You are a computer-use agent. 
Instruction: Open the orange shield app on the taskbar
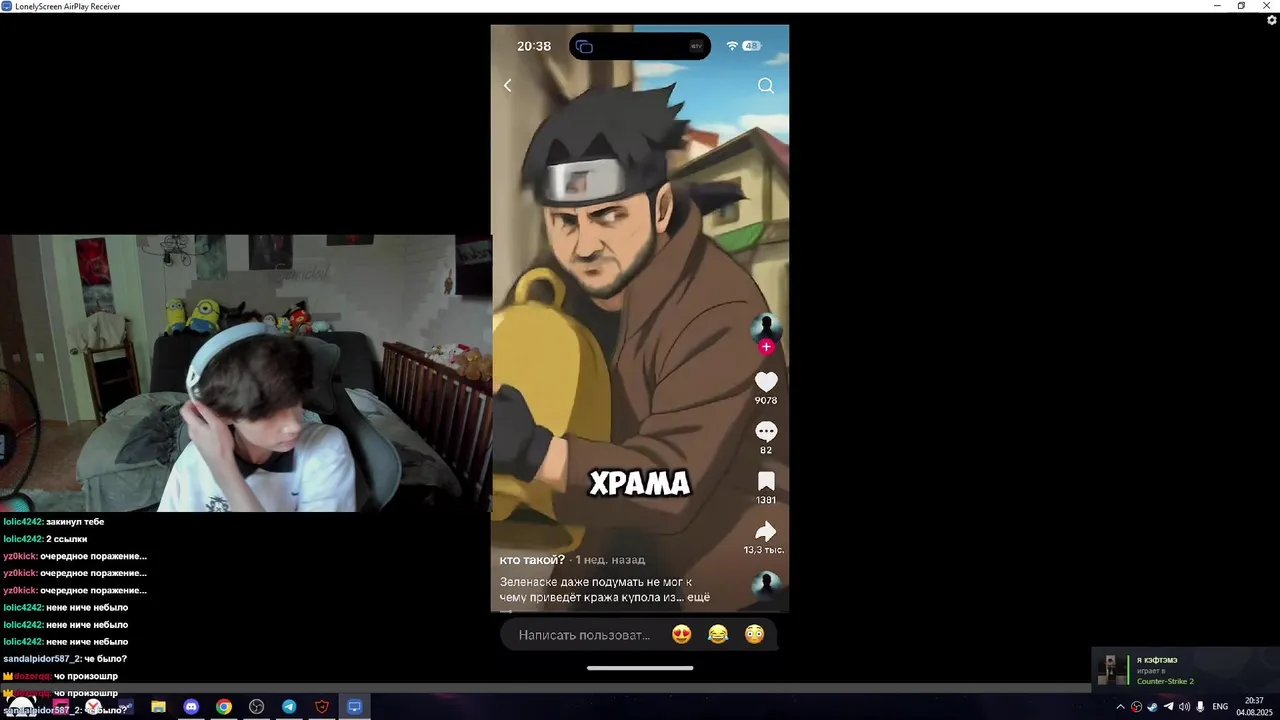[322, 707]
